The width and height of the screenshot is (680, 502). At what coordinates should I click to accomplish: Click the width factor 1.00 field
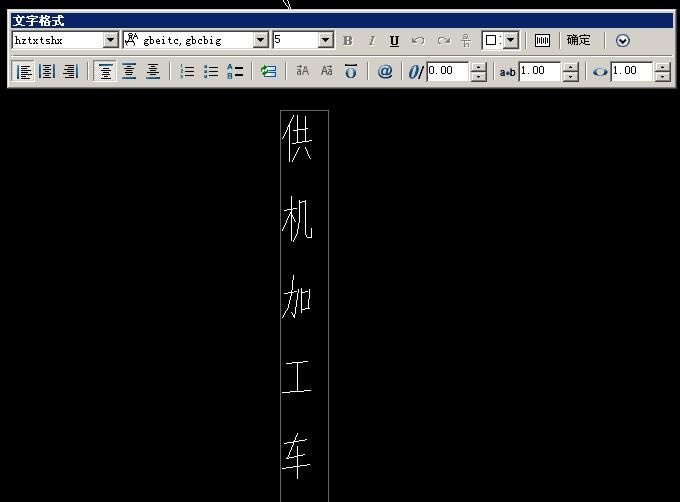coord(631,71)
